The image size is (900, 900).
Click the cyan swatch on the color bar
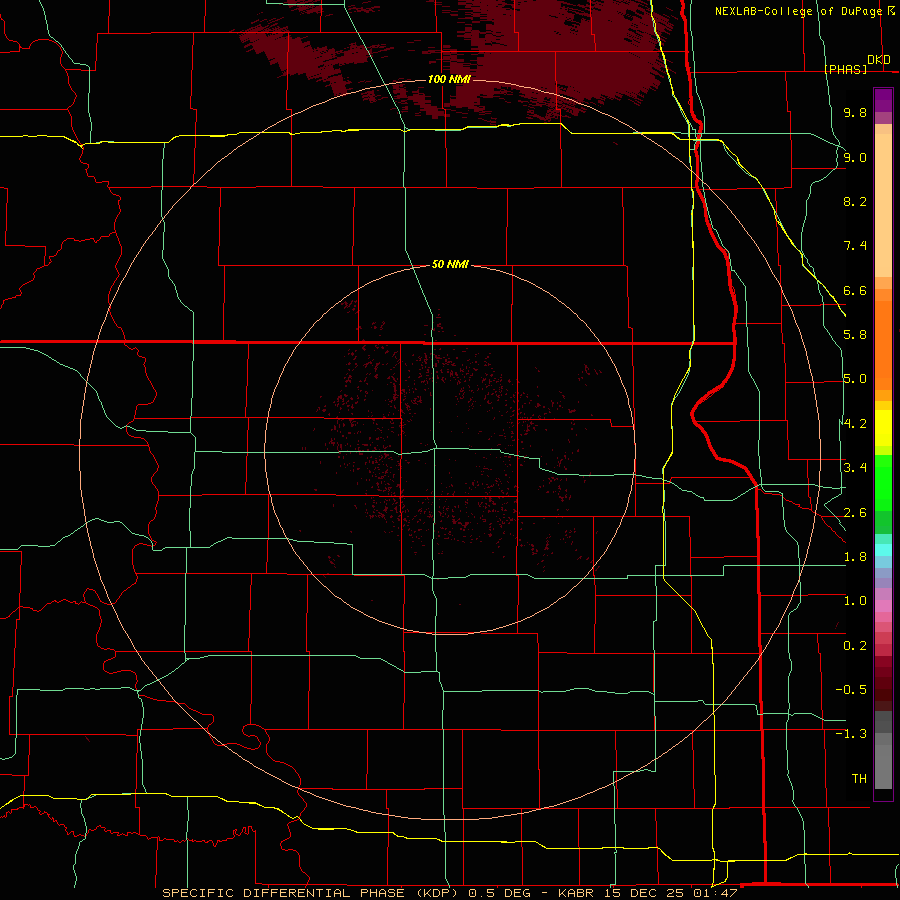(x=883, y=550)
